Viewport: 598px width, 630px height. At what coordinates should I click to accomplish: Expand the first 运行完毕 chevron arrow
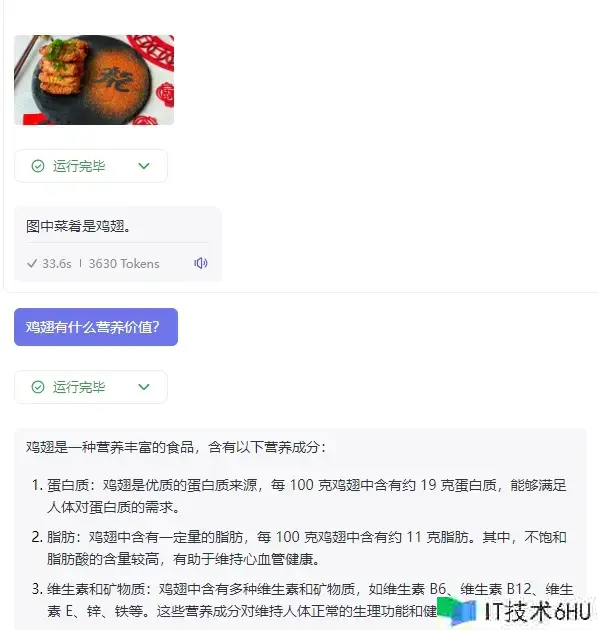tap(144, 166)
